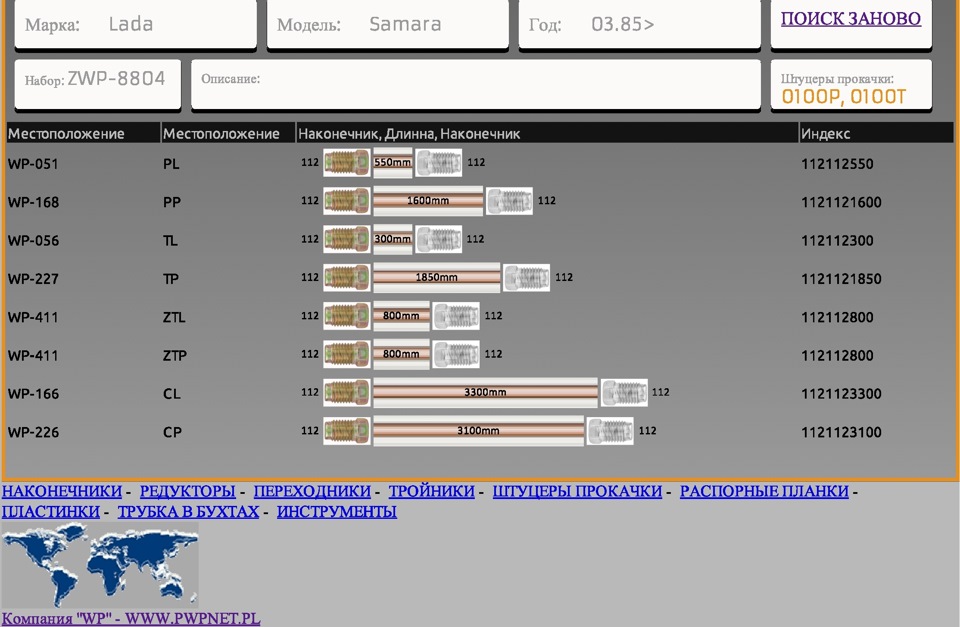Click index number 112112550

click(x=838, y=164)
